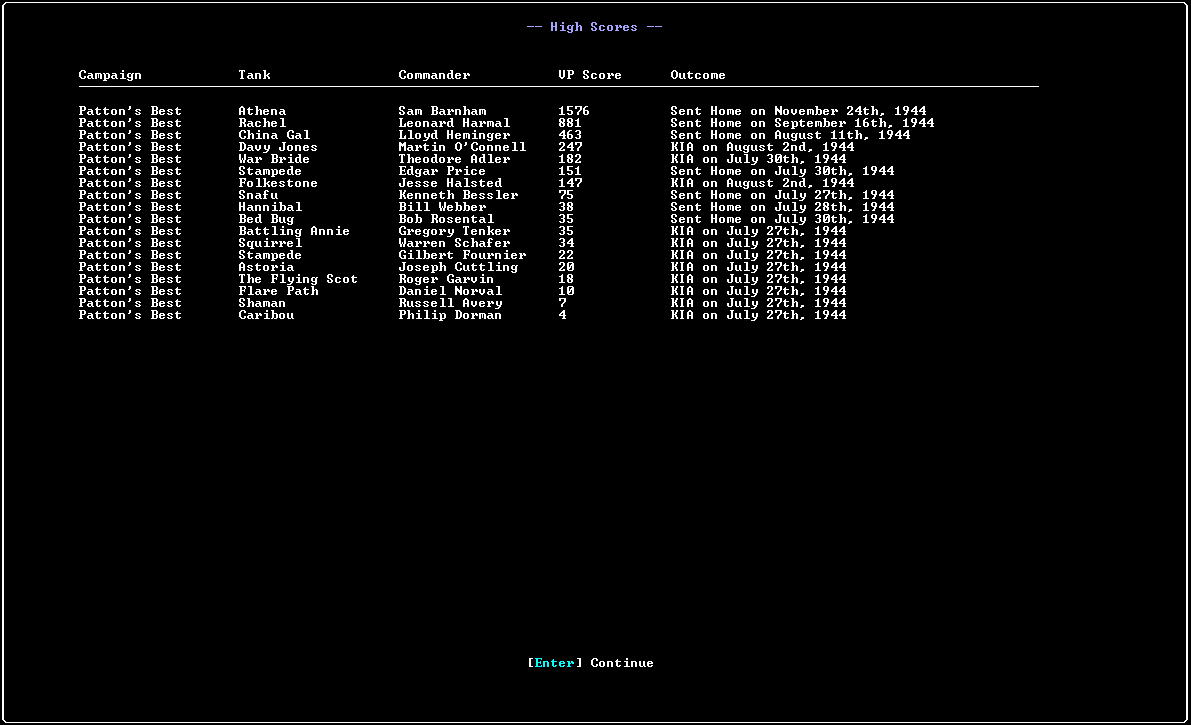Click the VP score 147
The height and width of the screenshot is (725, 1191).
click(x=570, y=183)
